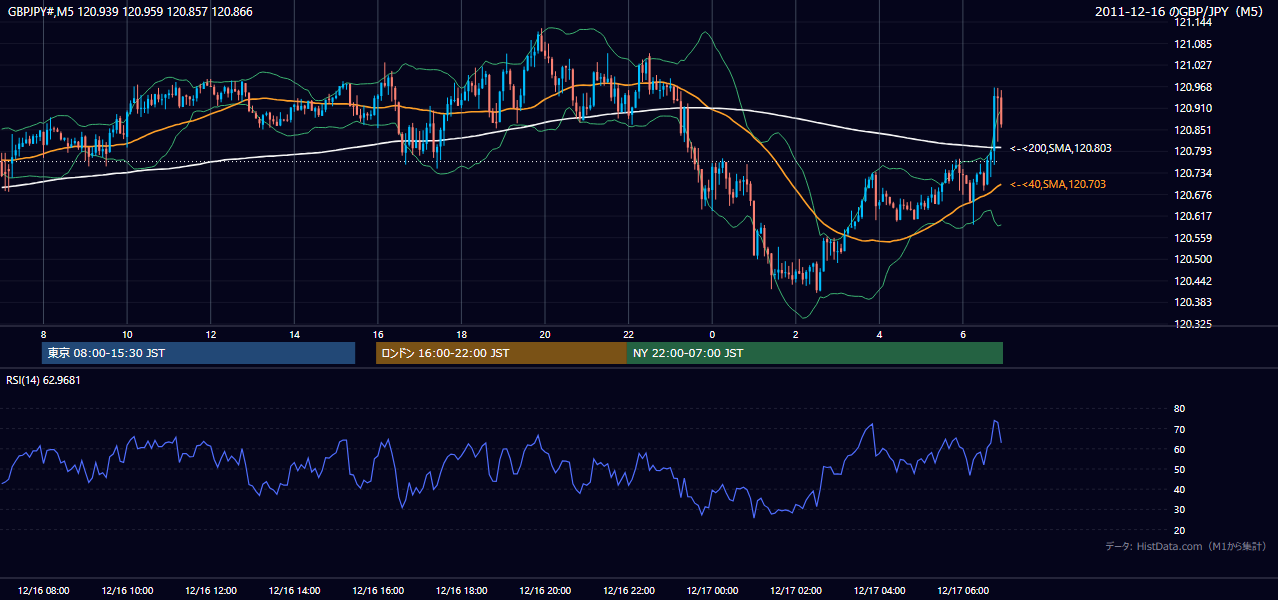Click the hour 10 tick under price chart
1278x600 pixels.
(127, 334)
